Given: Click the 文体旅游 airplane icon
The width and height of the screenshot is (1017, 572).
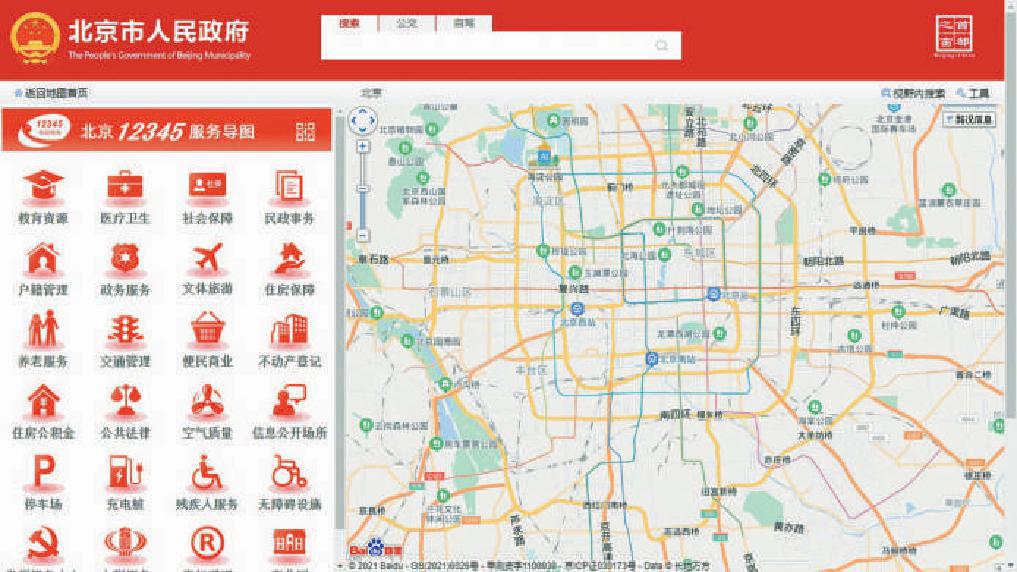Looking at the screenshot, I should tap(207, 259).
